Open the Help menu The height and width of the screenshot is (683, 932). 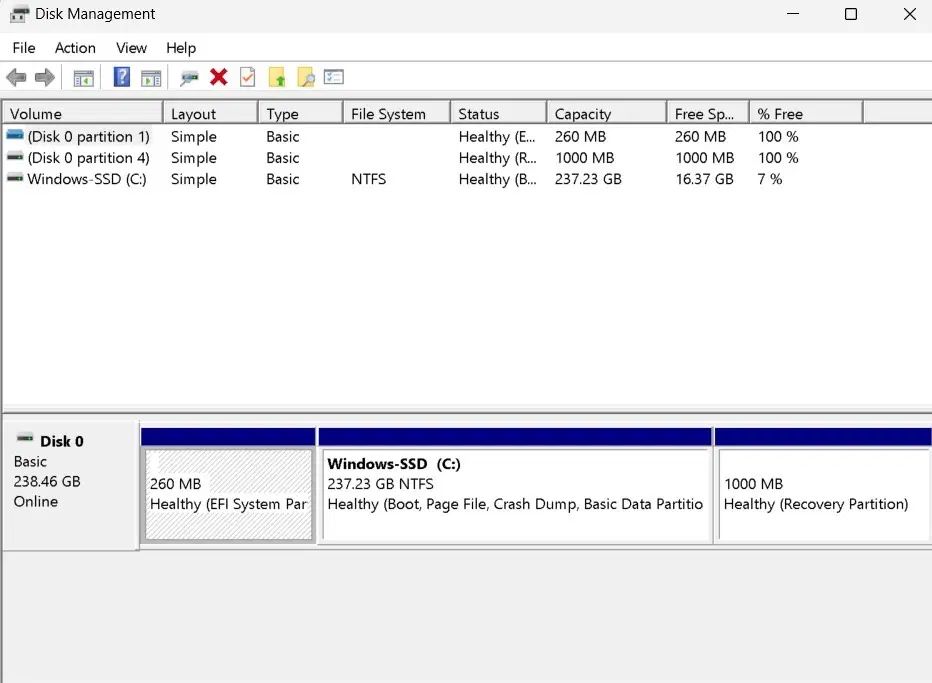pos(181,48)
